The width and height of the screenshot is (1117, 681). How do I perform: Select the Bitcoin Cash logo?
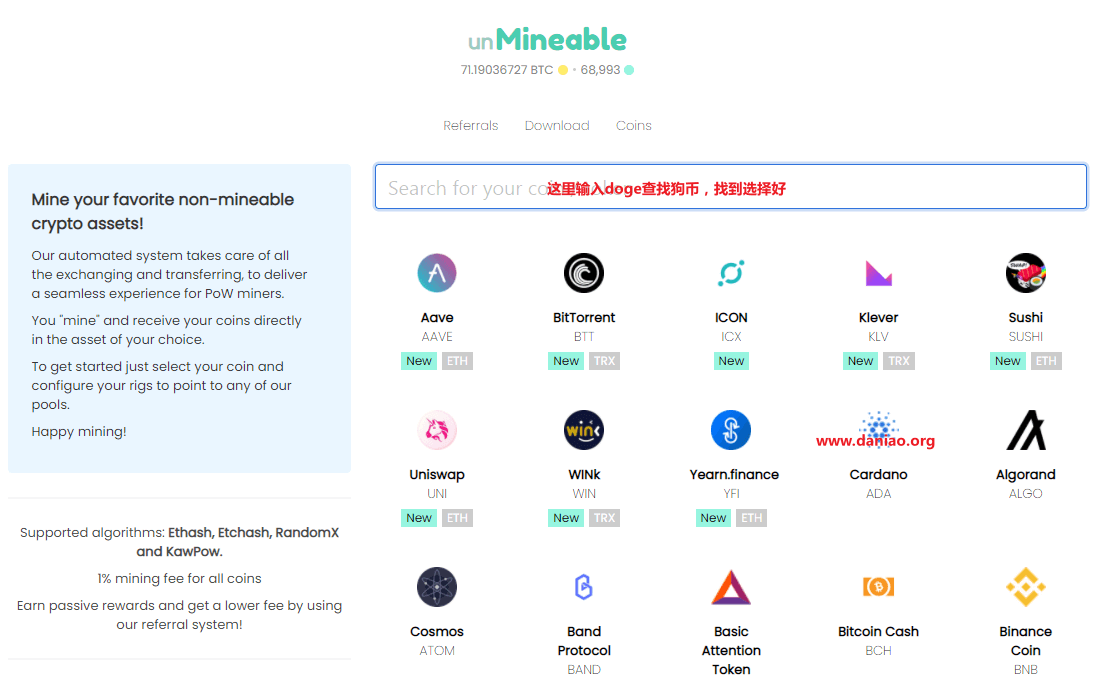pos(878,587)
